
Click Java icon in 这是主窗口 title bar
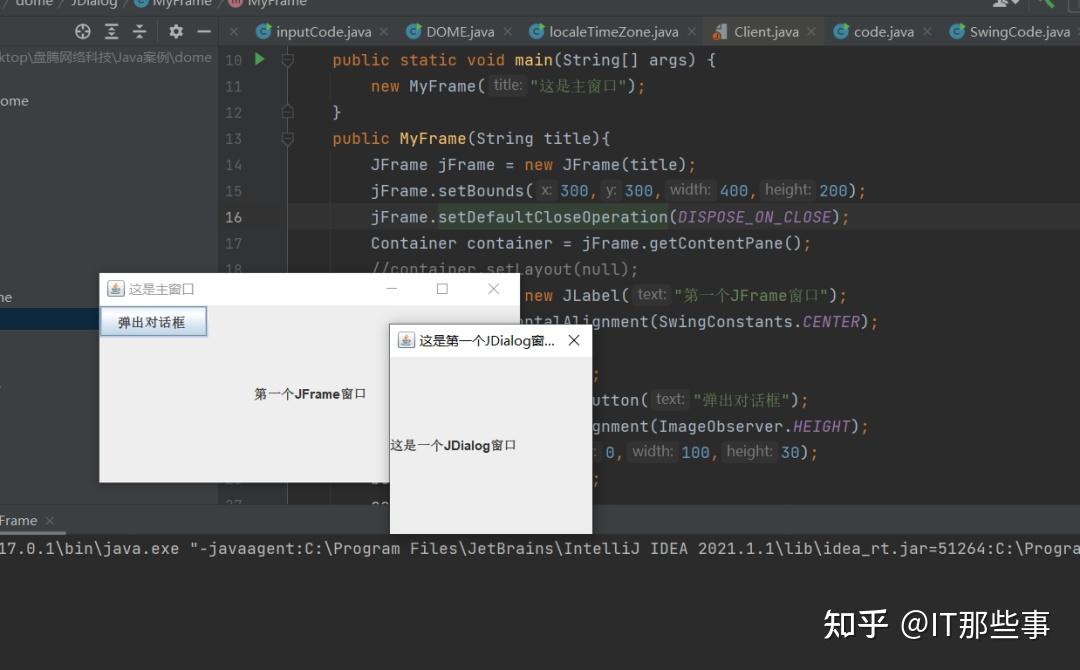pyautogui.click(x=116, y=289)
